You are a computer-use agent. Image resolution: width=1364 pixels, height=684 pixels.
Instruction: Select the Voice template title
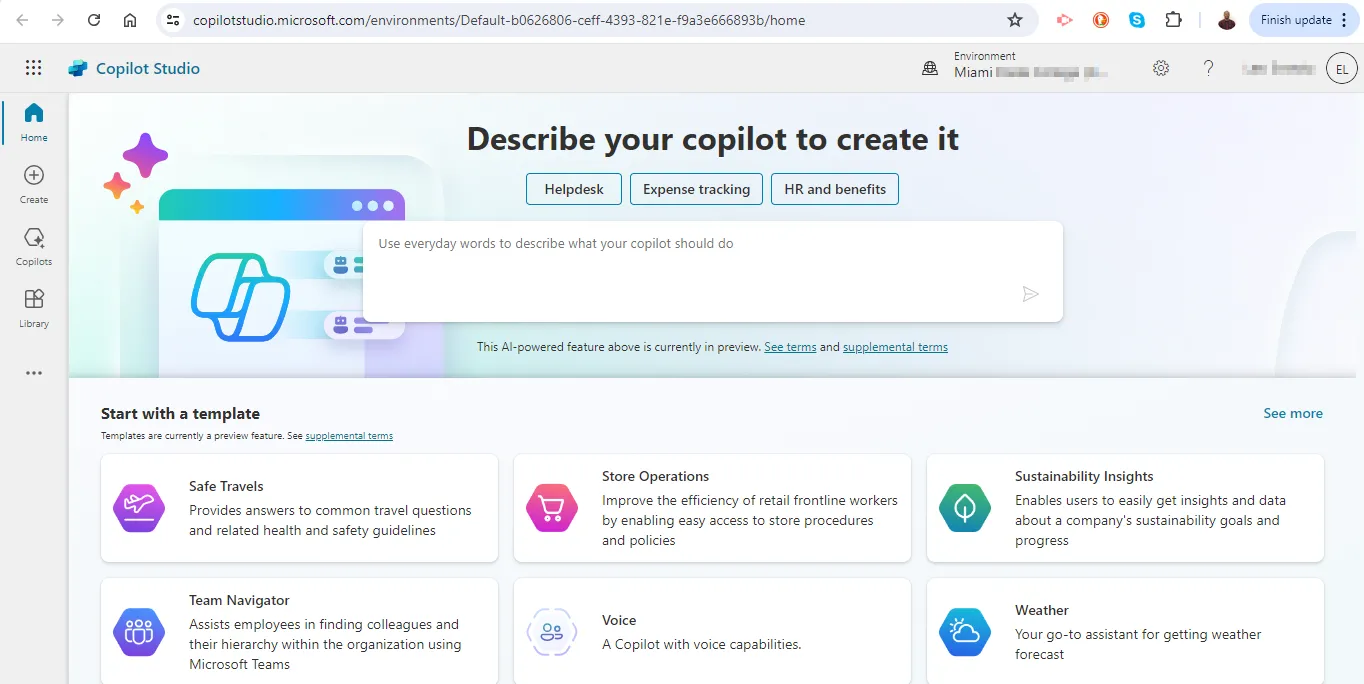pyautogui.click(x=619, y=620)
